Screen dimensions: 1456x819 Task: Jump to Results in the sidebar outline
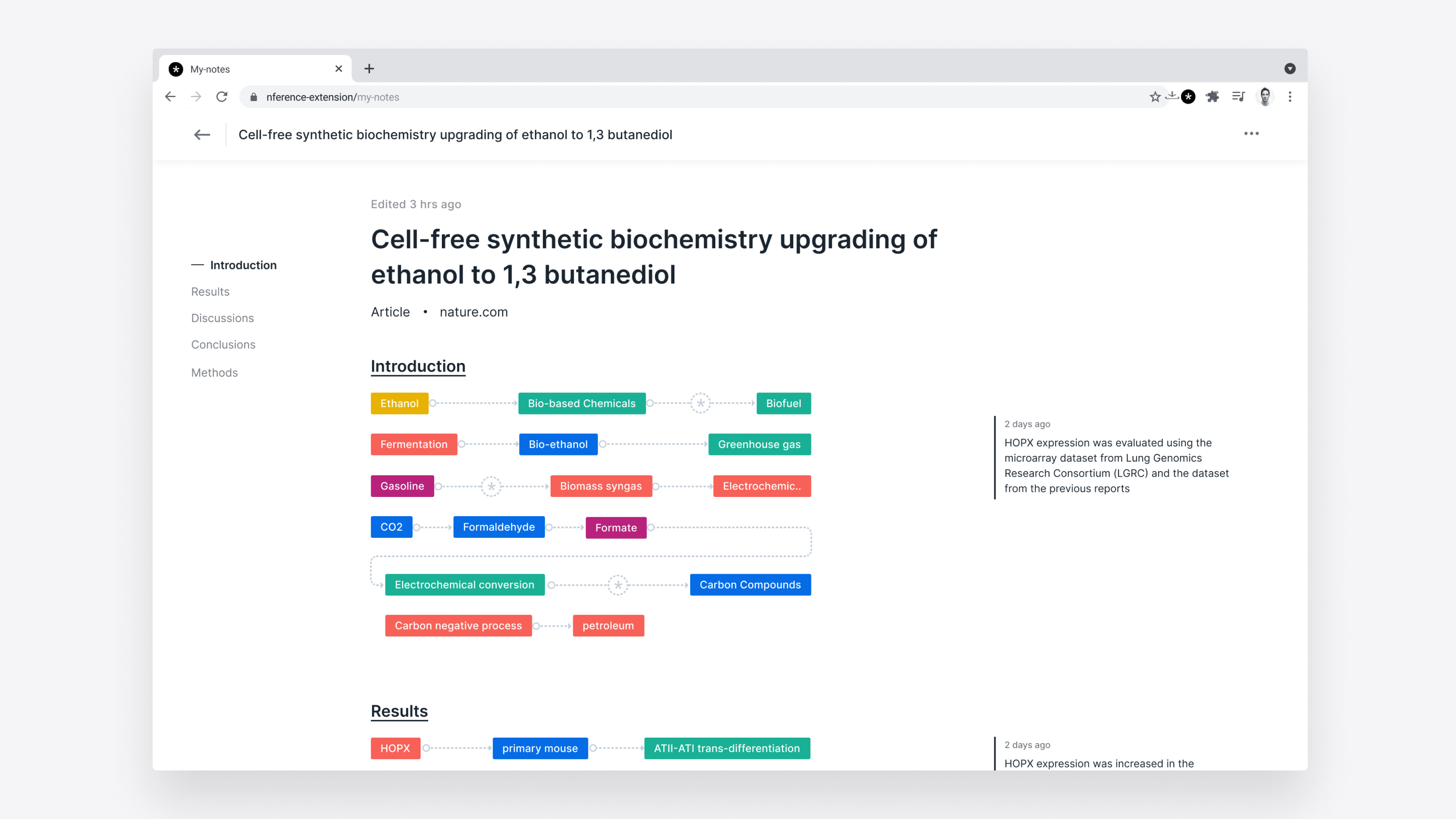click(210, 292)
